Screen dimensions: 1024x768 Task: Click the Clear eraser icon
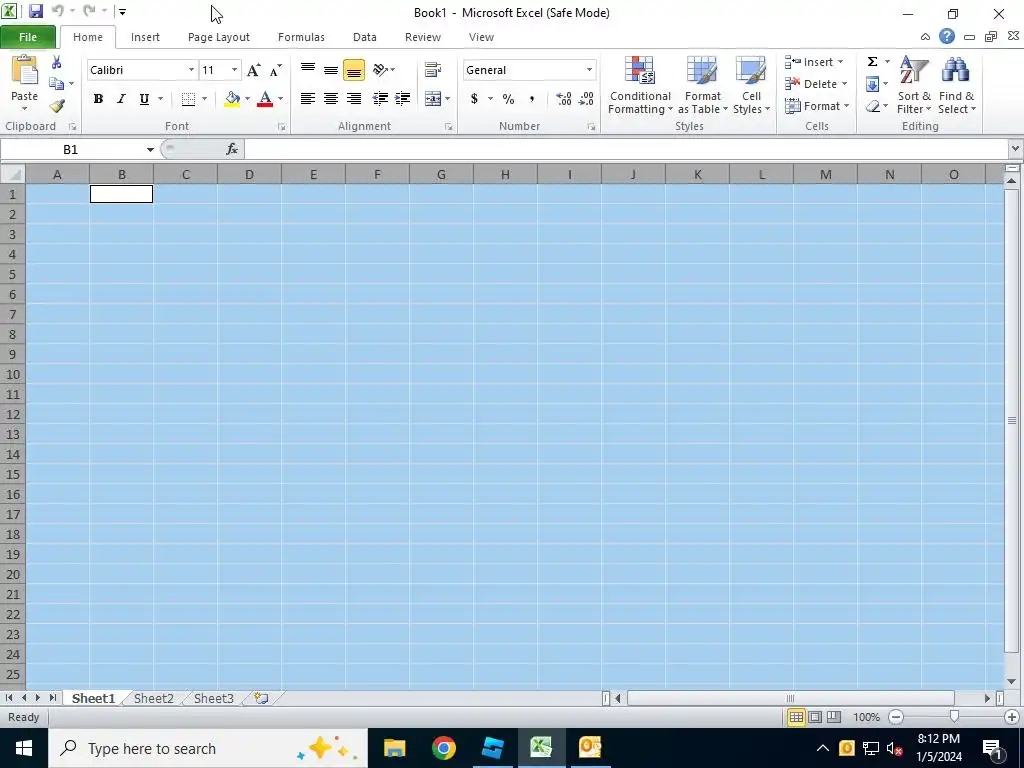872,106
